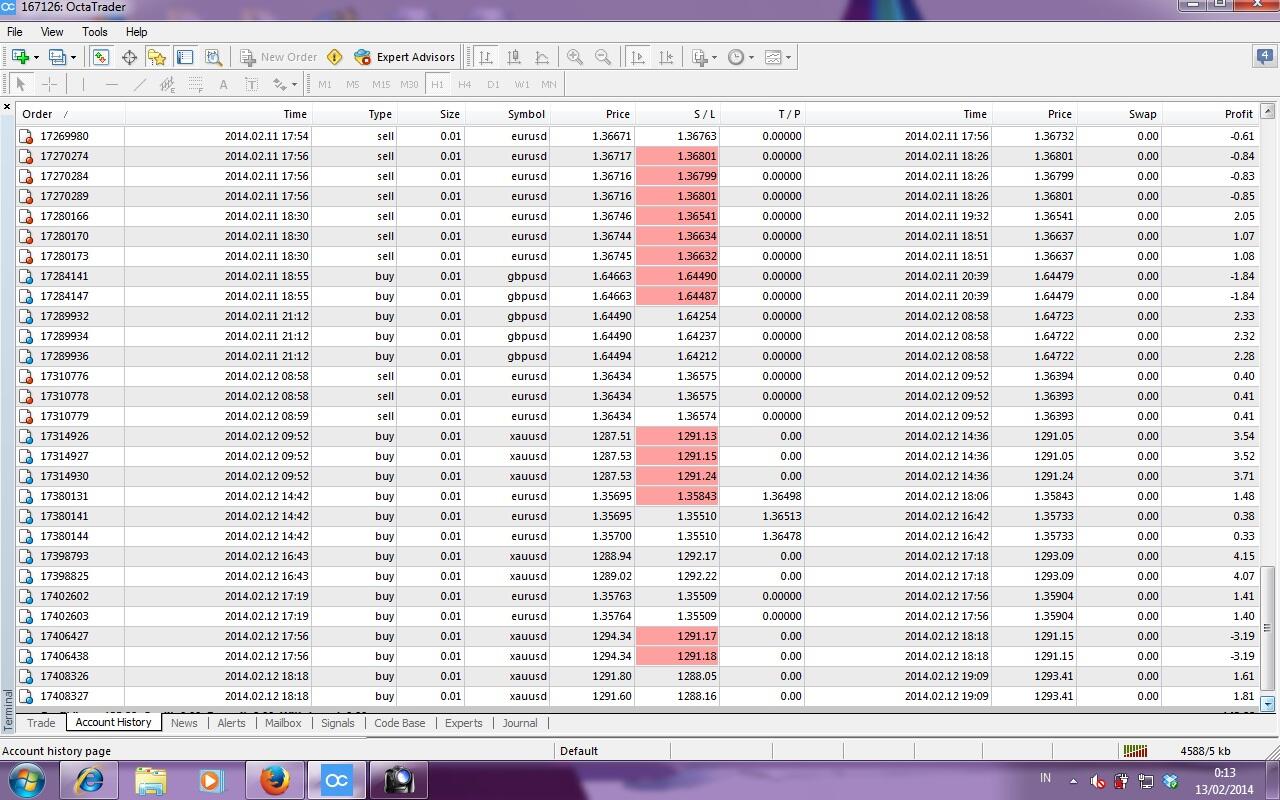Image resolution: width=1280 pixels, height=800 pixels.
Task: Open the Strategy Tester icon
Action: point(213,57)
